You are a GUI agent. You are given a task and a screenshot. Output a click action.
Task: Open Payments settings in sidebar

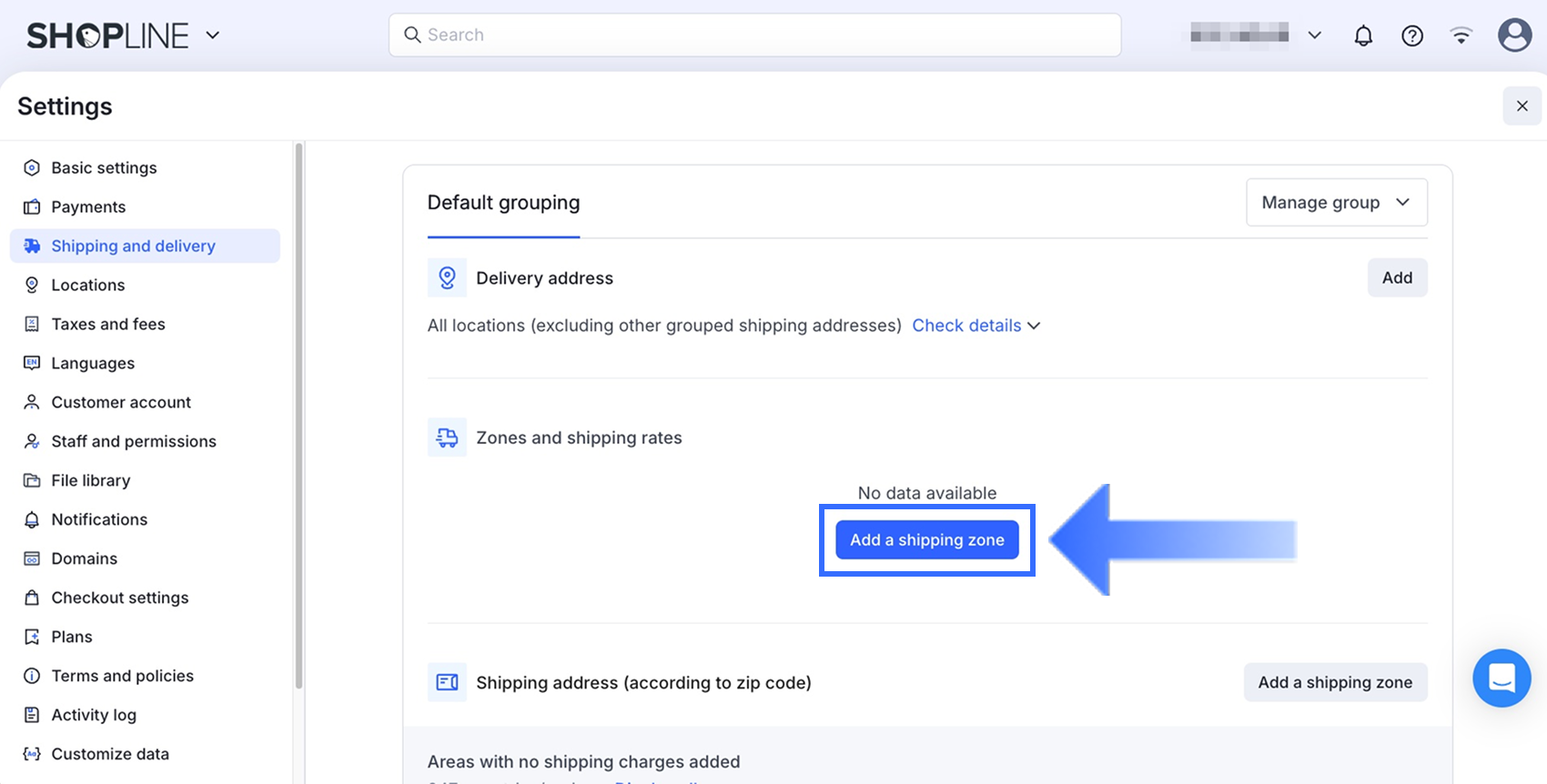[88, 206]
